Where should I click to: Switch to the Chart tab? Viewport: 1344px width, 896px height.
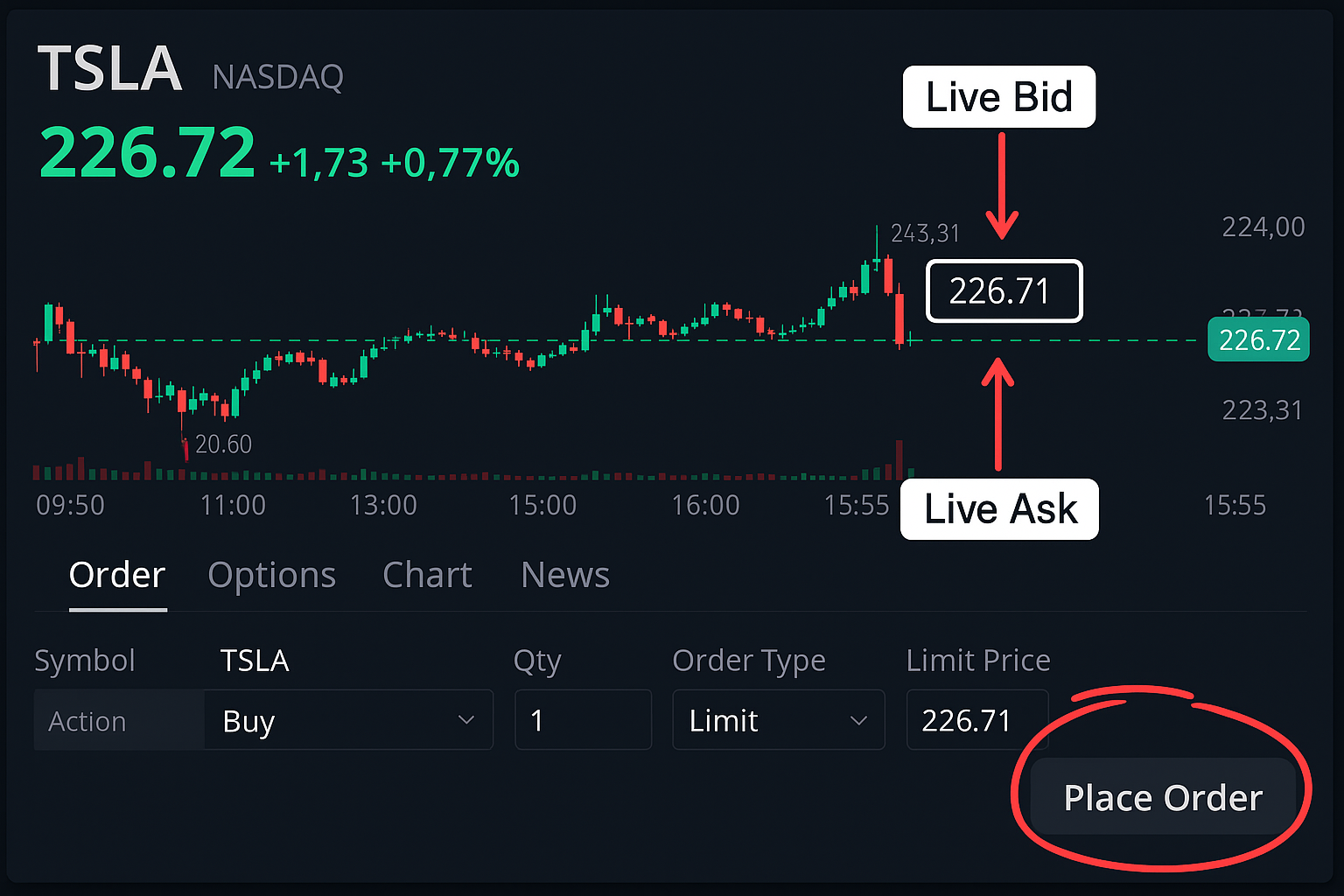click(x=427, y=575)
